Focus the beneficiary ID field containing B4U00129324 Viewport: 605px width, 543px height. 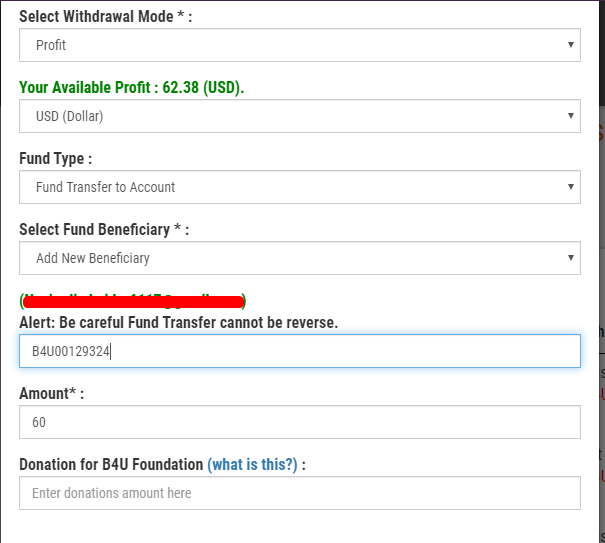click(x=300, y=351)
